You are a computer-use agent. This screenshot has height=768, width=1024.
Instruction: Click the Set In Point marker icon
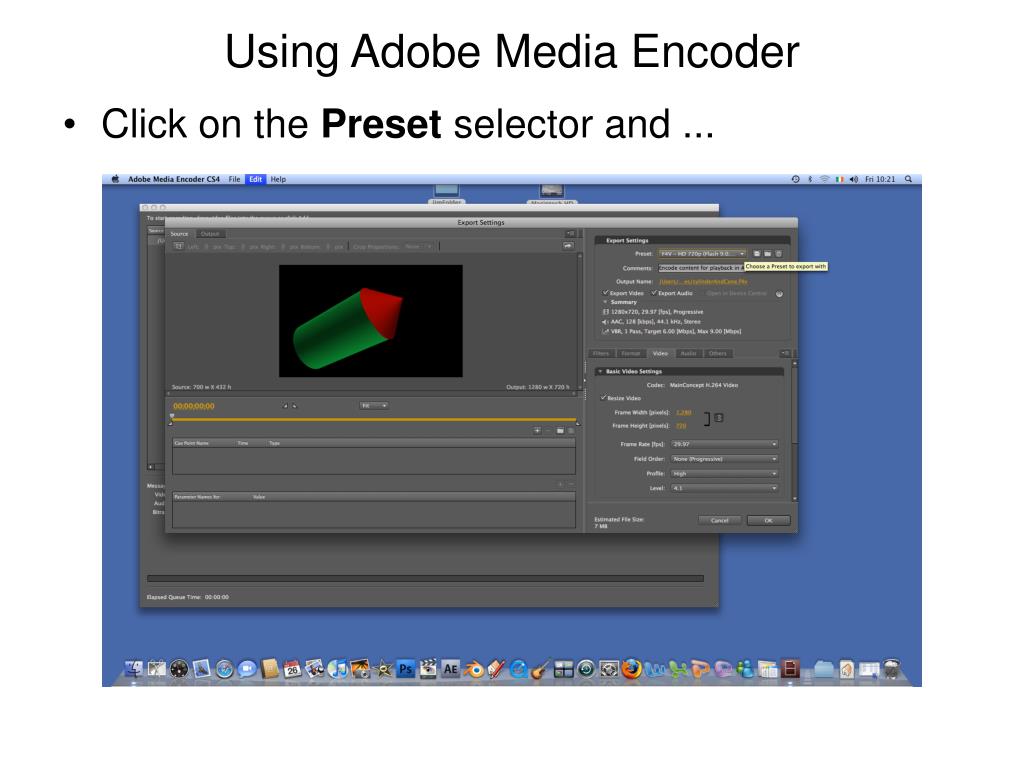285,406
